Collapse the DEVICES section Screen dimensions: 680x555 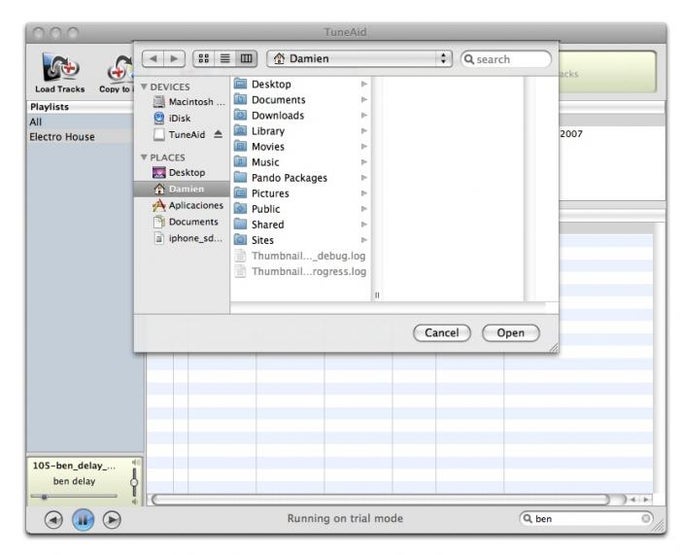(x=144, y=87)
